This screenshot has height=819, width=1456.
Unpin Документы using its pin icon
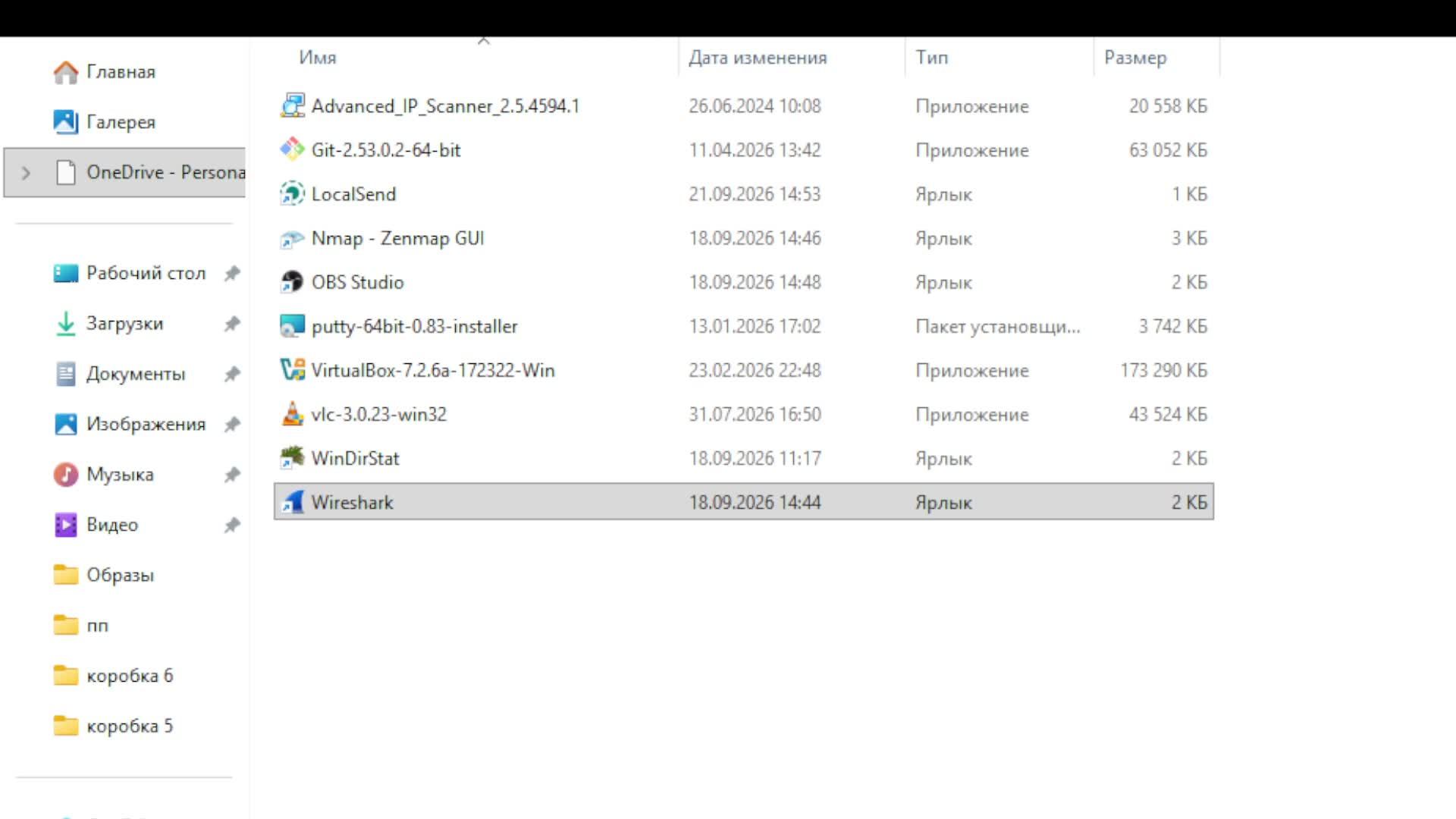coord(232,374)
